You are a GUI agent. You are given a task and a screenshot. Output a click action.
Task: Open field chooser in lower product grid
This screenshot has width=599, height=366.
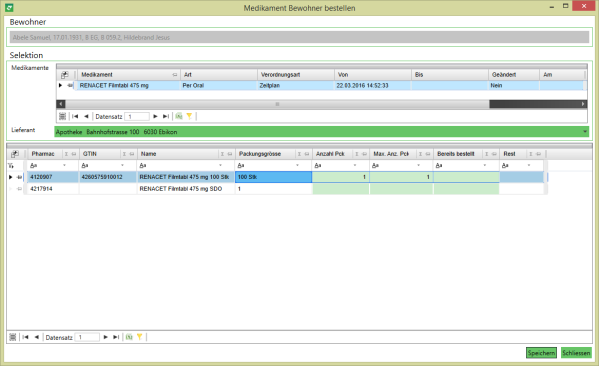(15, 154)
